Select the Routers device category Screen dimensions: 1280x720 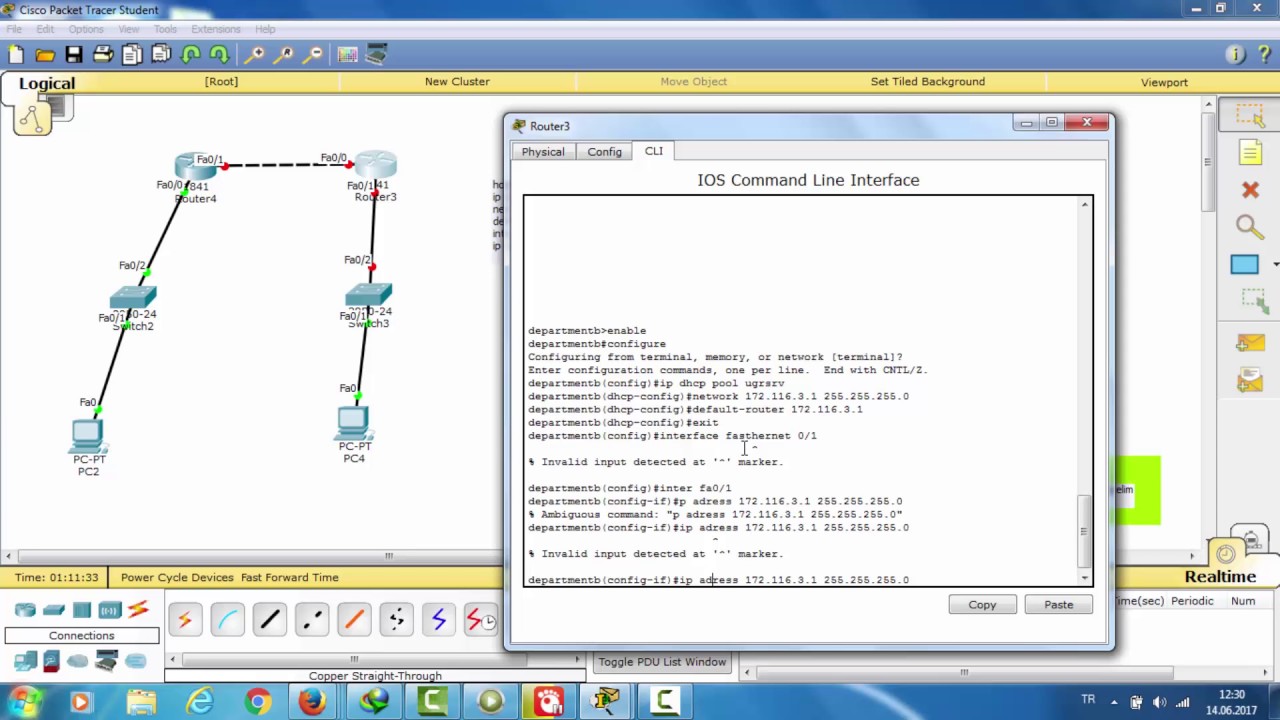coord(25,610)
